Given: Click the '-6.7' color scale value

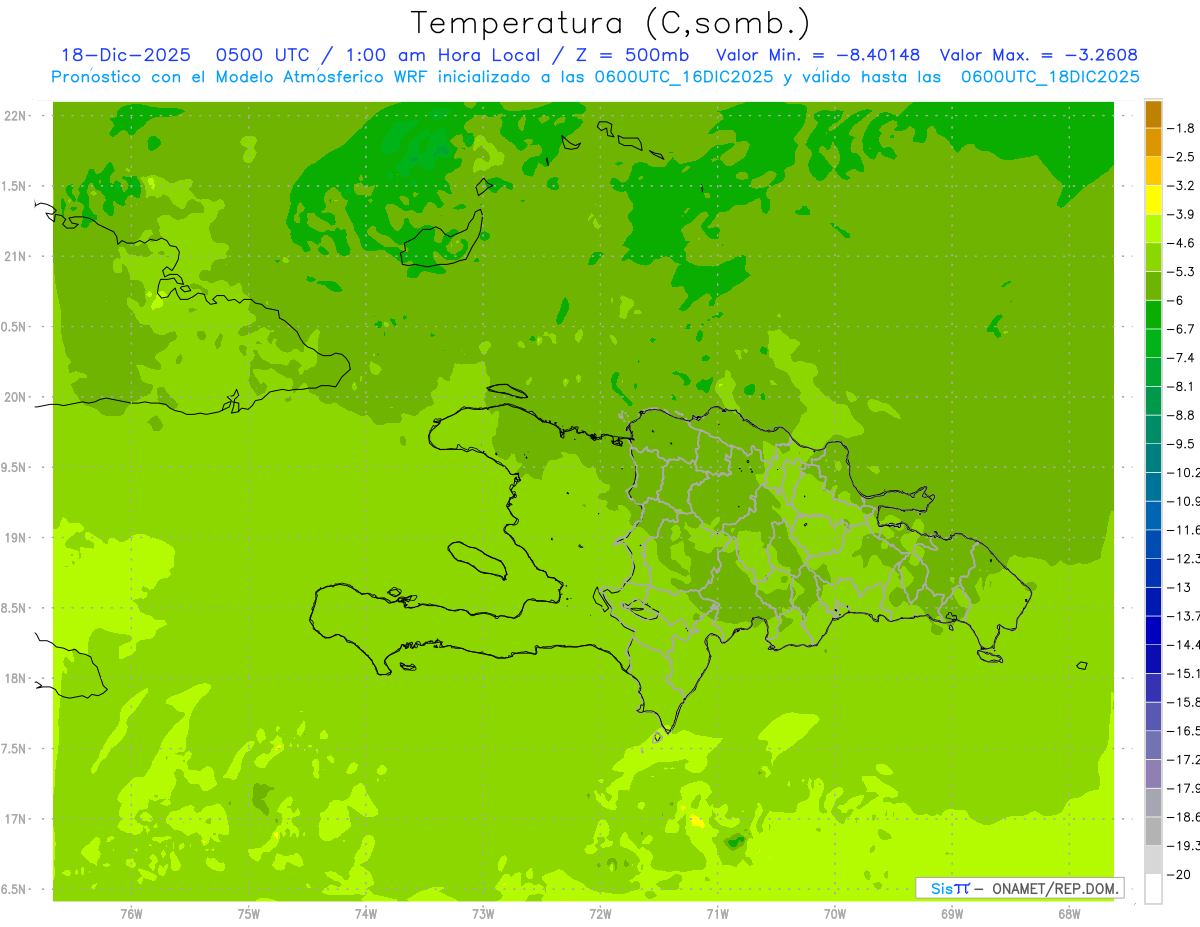Looking at the screenshot, I should [x=1181, y=329].
